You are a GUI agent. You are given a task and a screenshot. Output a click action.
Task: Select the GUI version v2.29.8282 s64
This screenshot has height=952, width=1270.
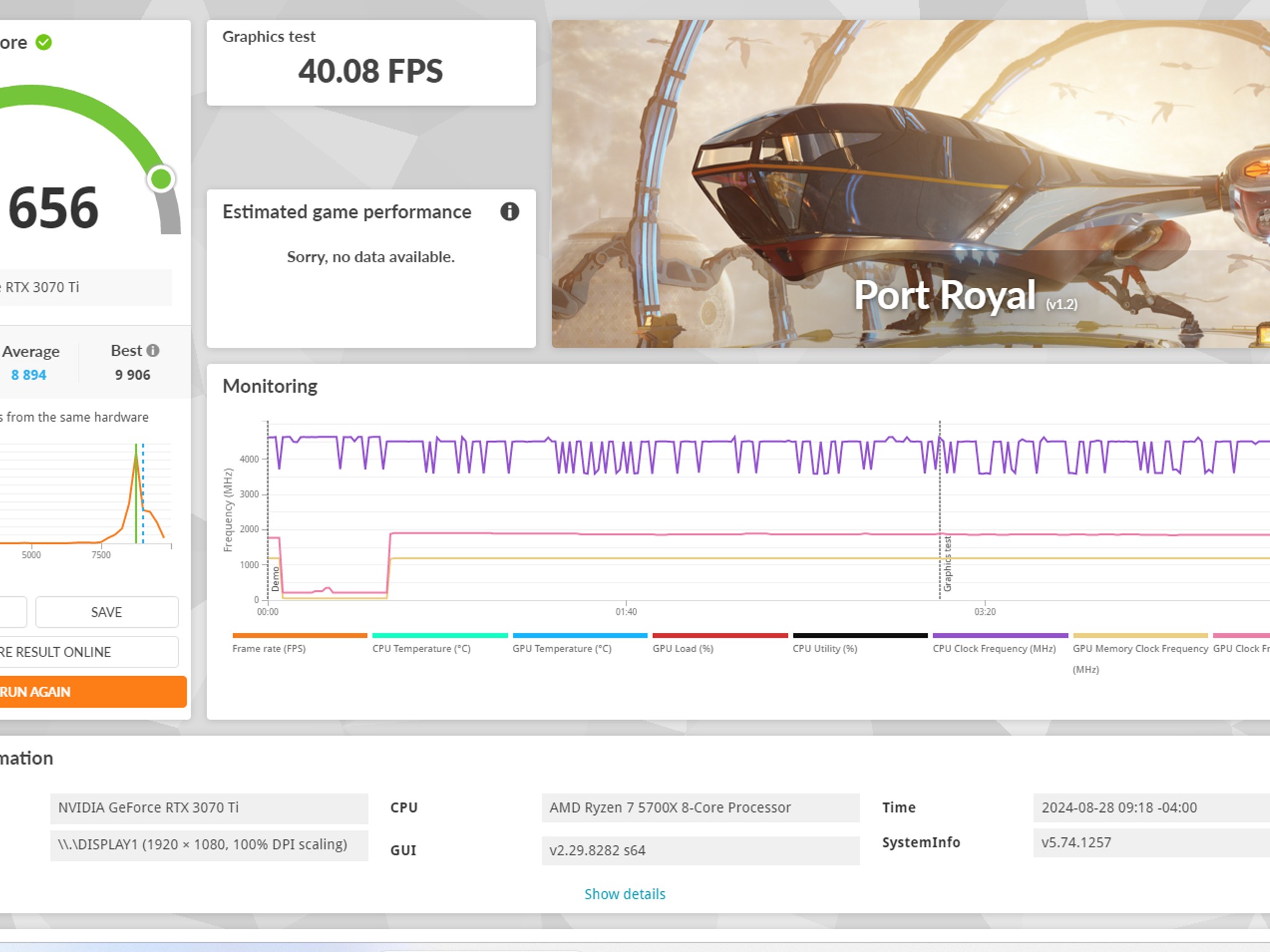tap(701, 850)
